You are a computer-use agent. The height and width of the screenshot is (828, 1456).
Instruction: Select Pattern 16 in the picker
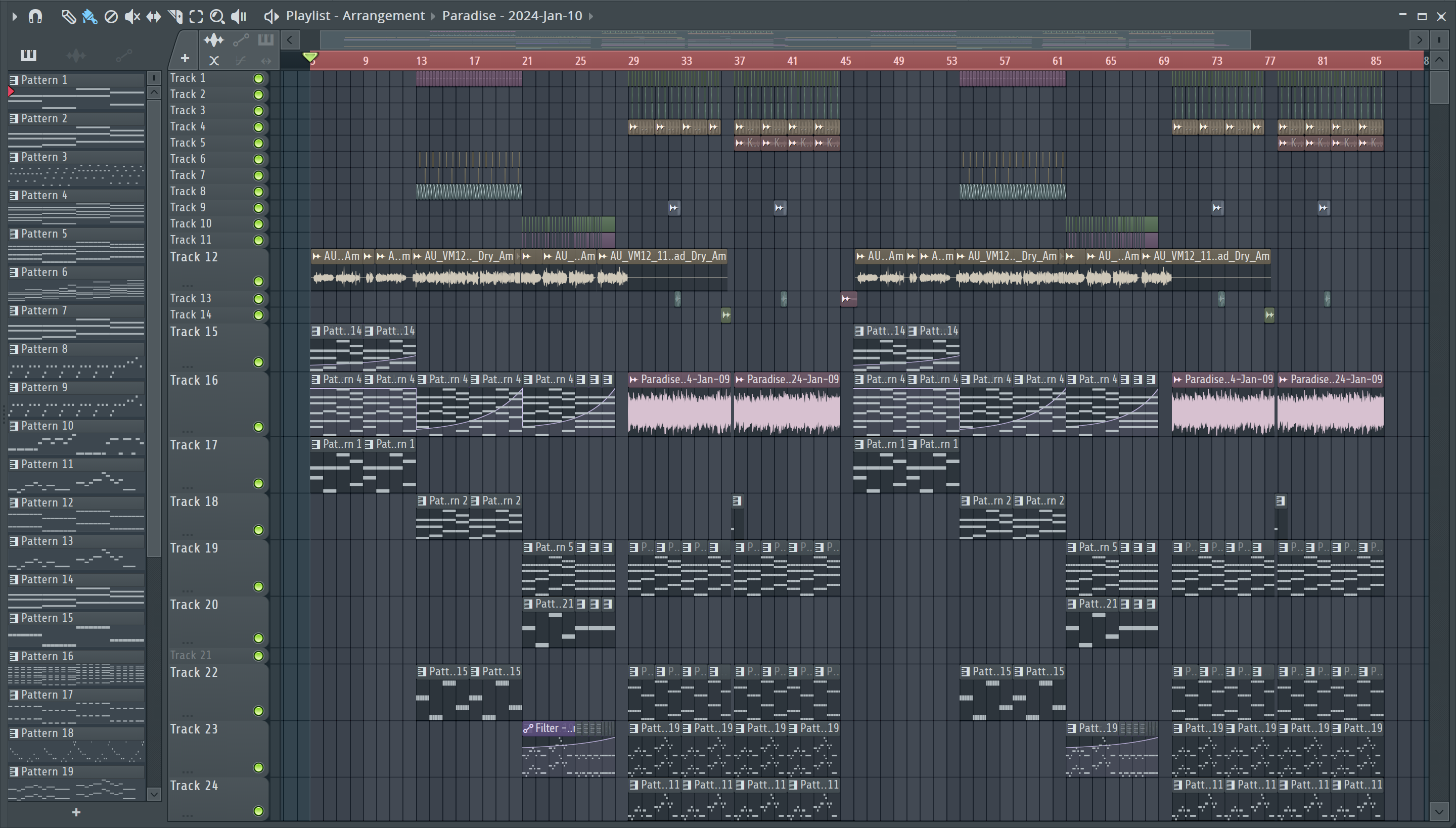click(x=76, y=667)
